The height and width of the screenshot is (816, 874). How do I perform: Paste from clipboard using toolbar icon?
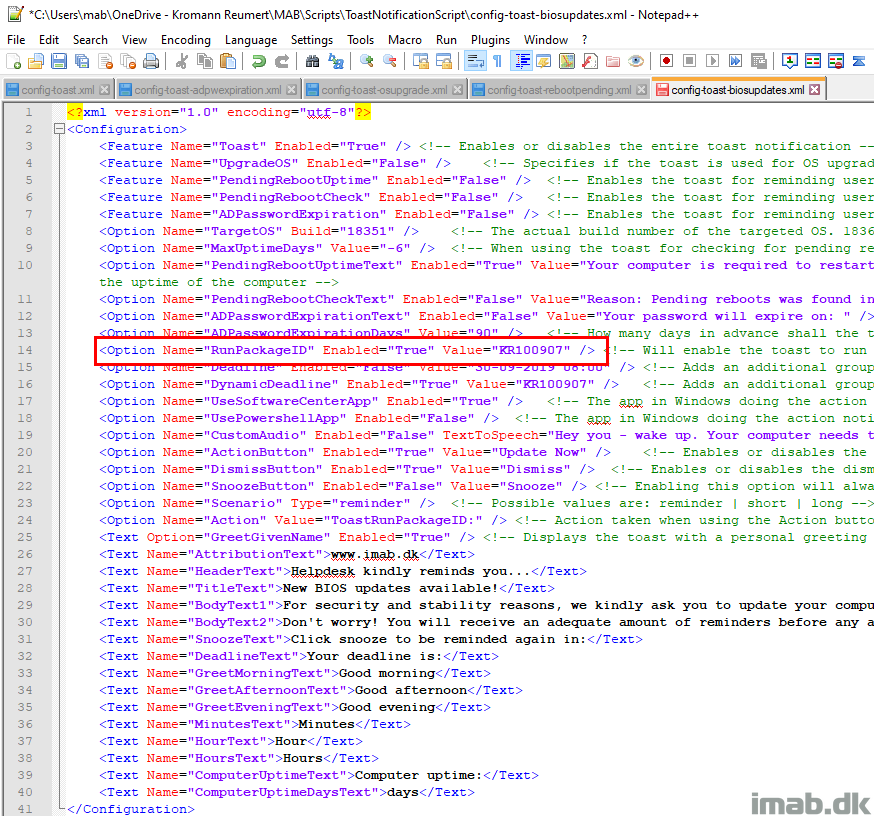click(228, 61)
